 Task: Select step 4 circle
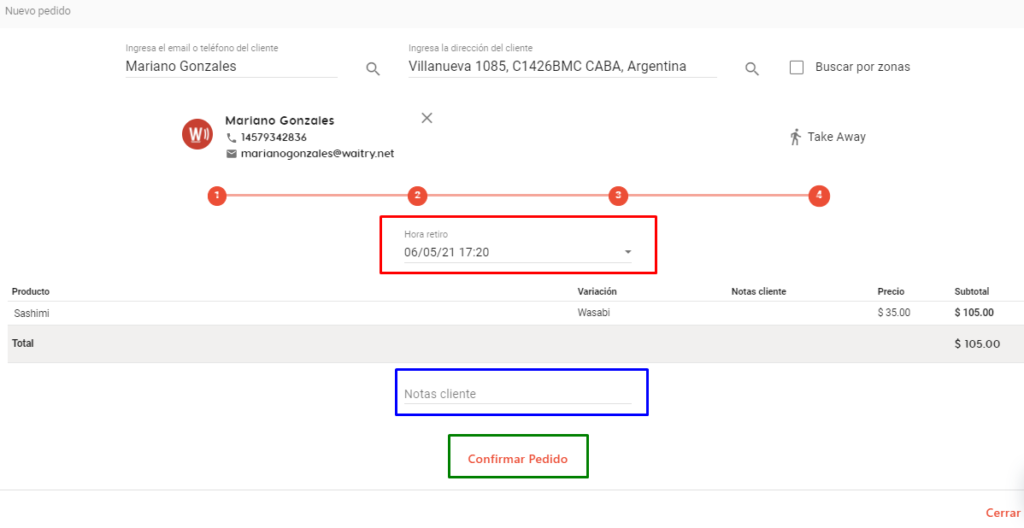tap(819, 195)
